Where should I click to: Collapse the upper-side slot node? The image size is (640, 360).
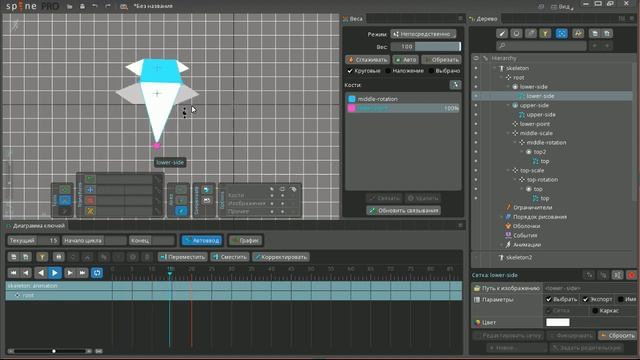(x=509, y=105)
